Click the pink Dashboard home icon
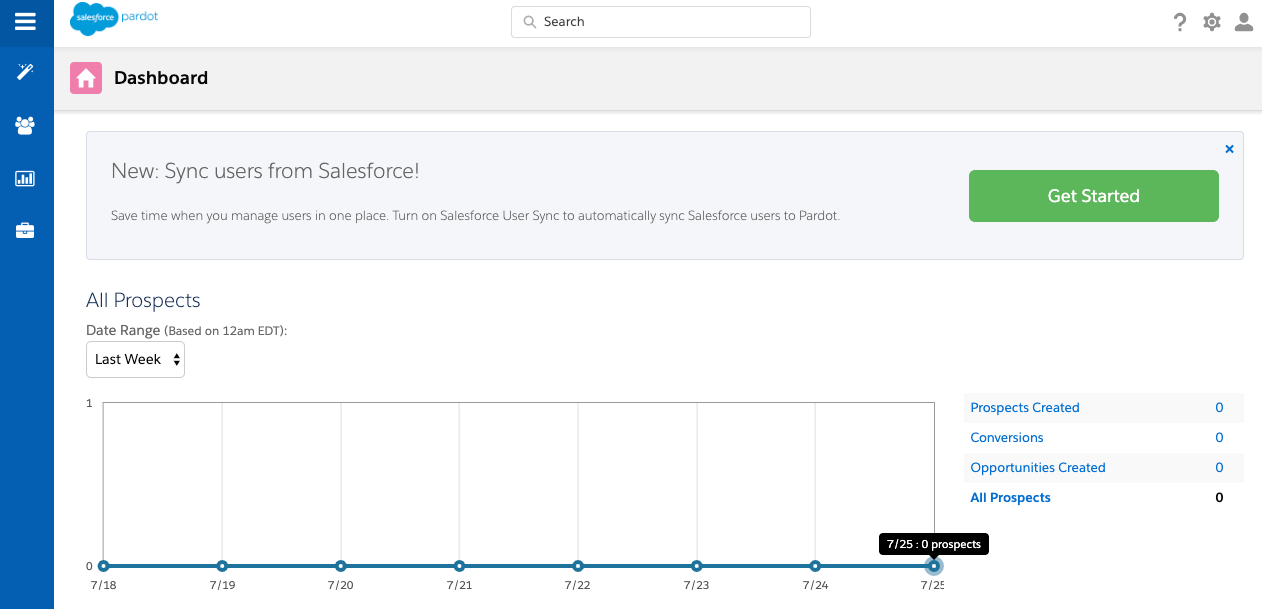The image size is (1262, 609). coord(86,78)
